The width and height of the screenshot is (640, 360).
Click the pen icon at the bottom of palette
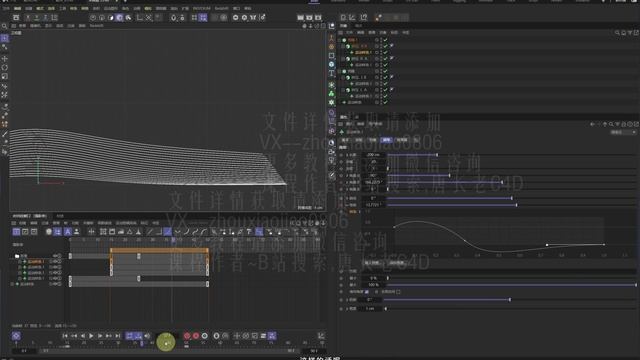point(332,175)
